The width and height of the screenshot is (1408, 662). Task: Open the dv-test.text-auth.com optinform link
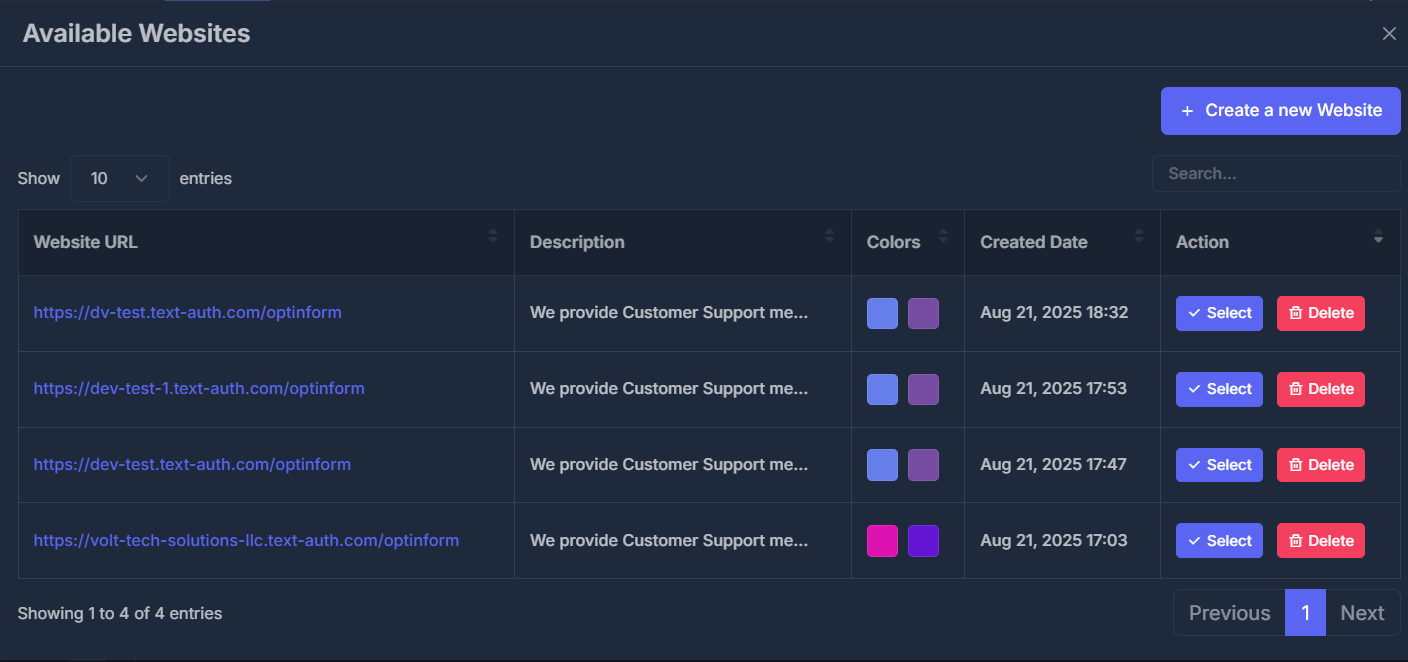click(x=188, y=313)
